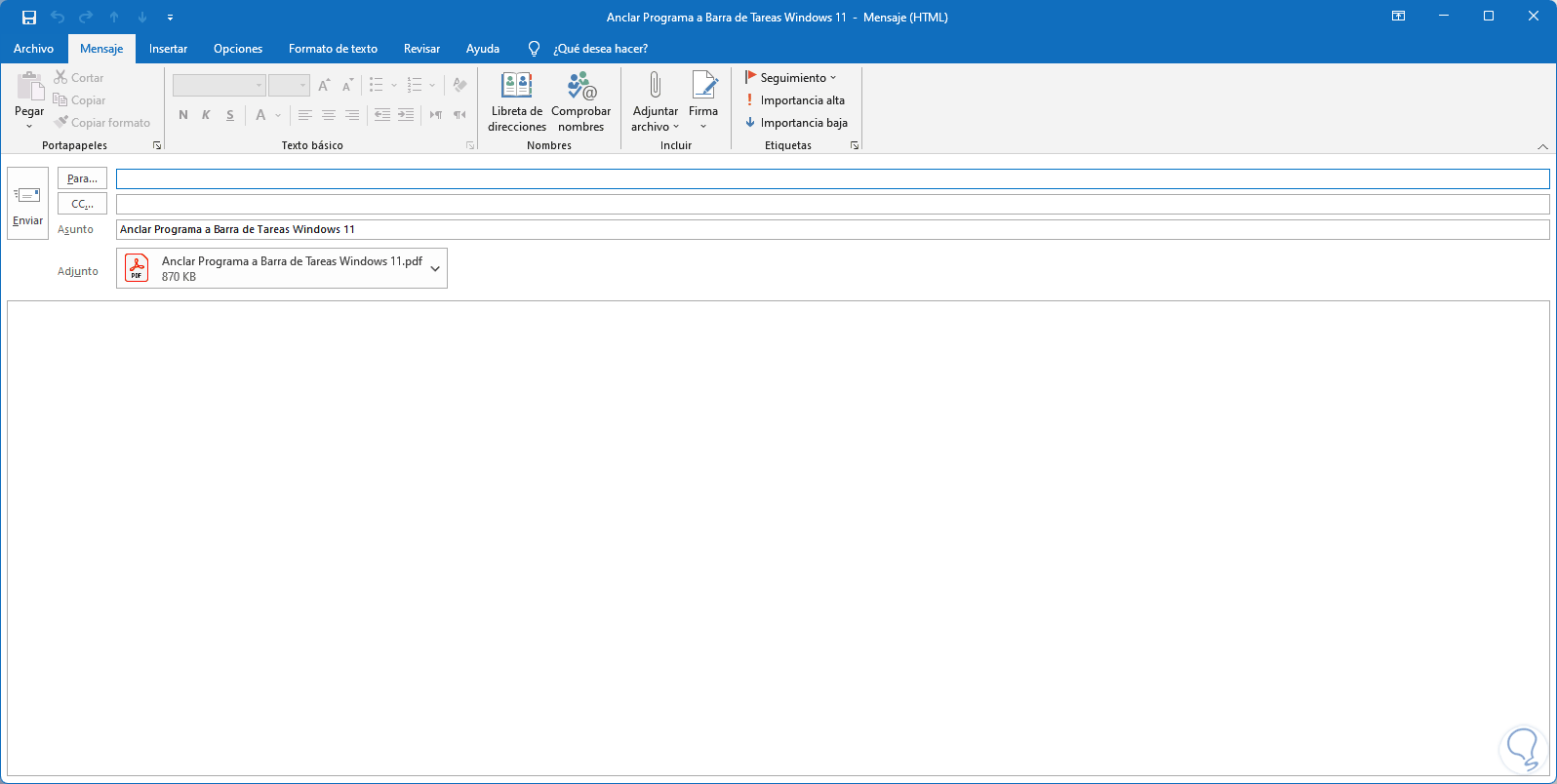Toggle underline with the S button

[230, 115]
